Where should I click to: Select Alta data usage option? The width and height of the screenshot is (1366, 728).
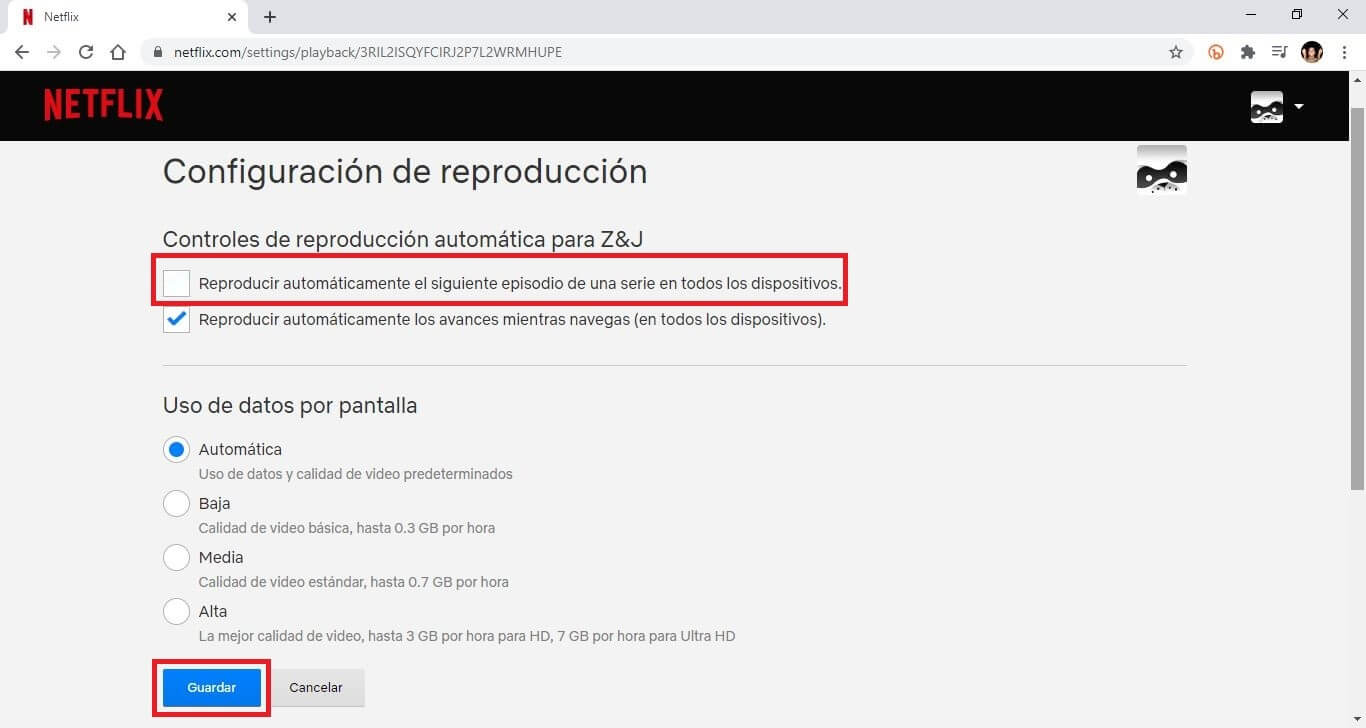click(x=176, y=612)
